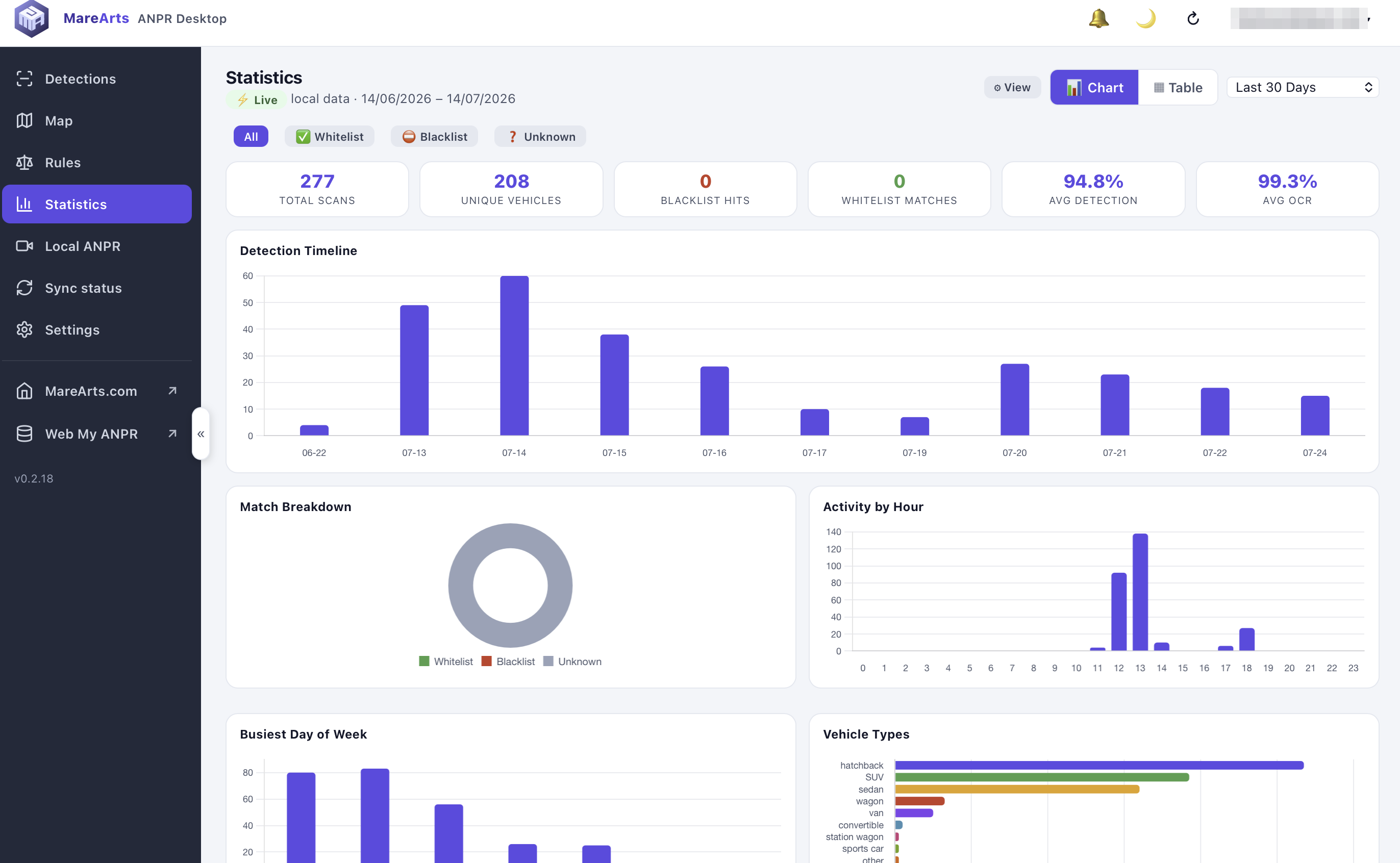Open the Detections page
The image size is (1400, 863).
97,79
